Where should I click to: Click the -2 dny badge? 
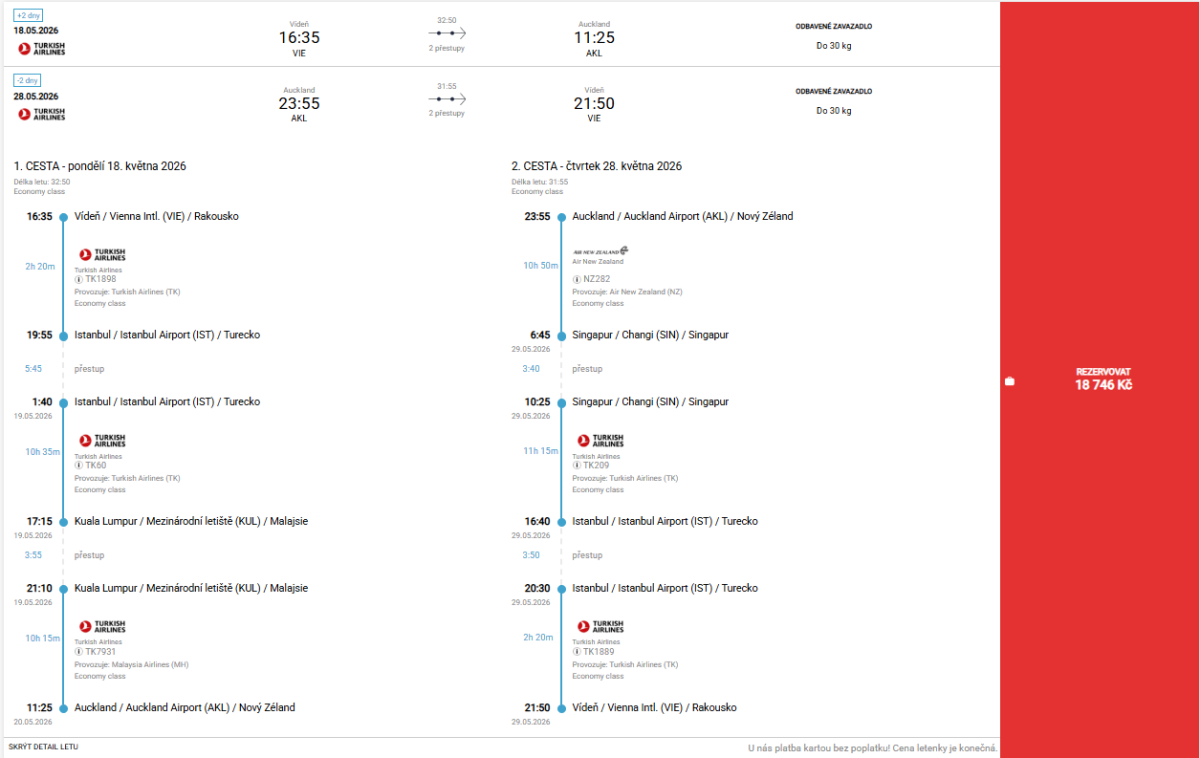(x=28, y=80)
